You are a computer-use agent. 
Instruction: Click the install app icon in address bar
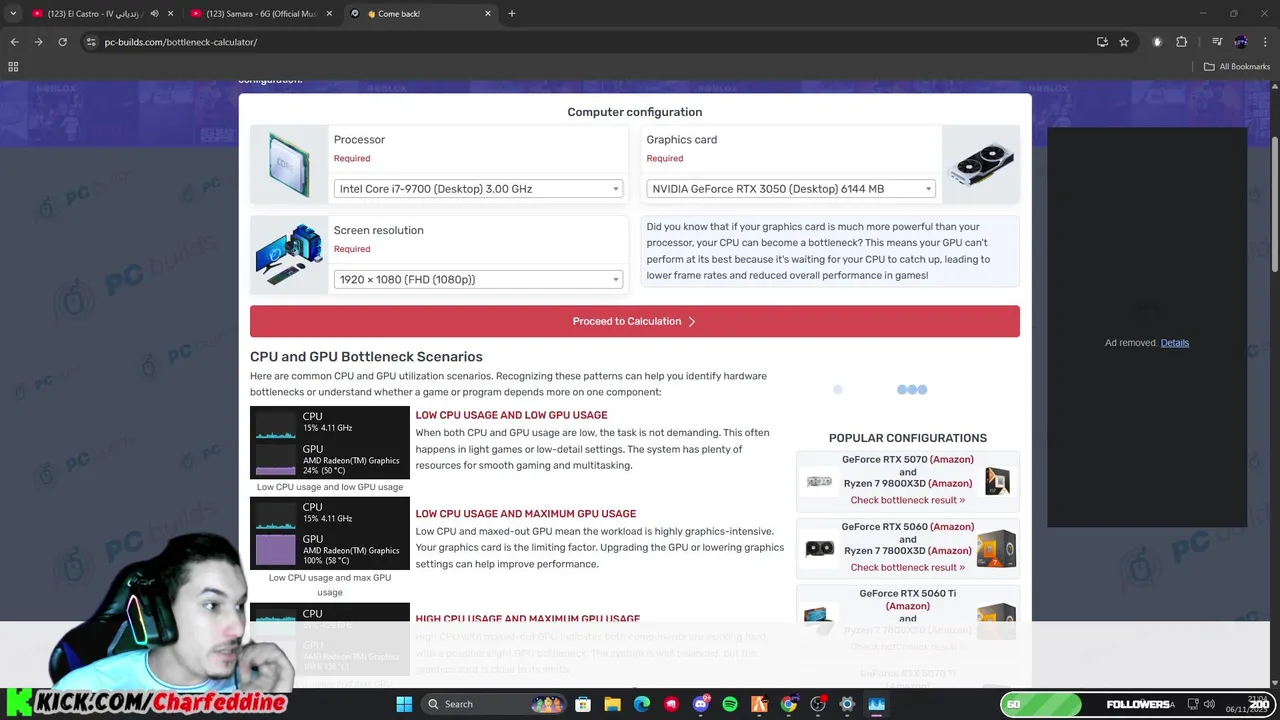pyautogui.click(x=1102, y=42)
